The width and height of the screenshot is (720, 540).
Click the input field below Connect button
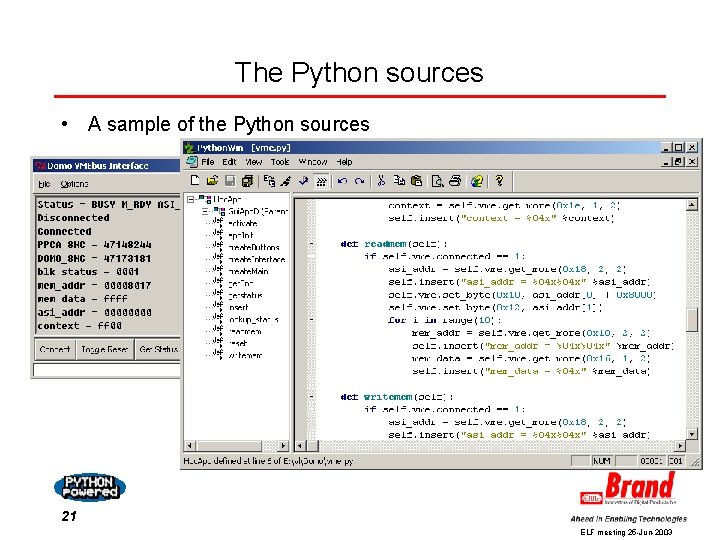point(107,370)
